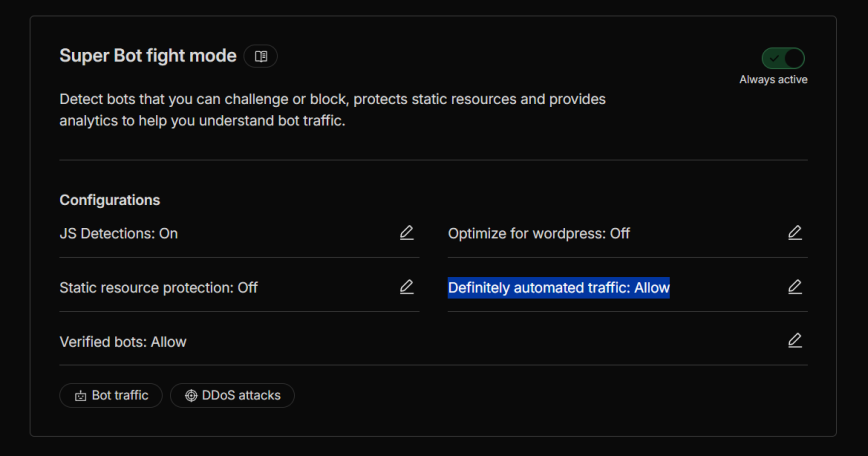The image size is (868, 456).
Task: Click the Configurations section heading
Action: (109, 200)
